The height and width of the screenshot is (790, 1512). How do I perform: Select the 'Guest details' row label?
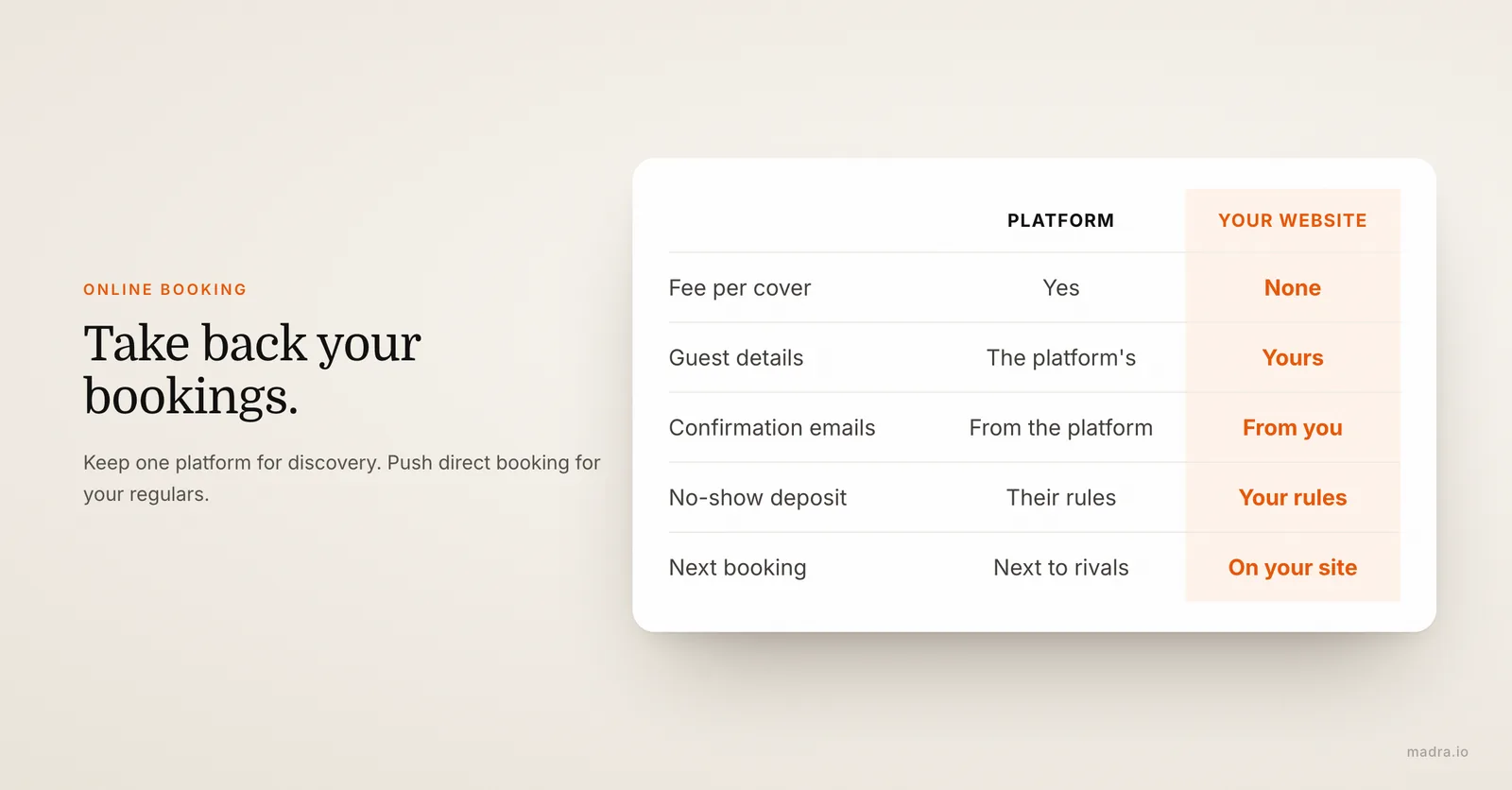(x=736, y=358)
